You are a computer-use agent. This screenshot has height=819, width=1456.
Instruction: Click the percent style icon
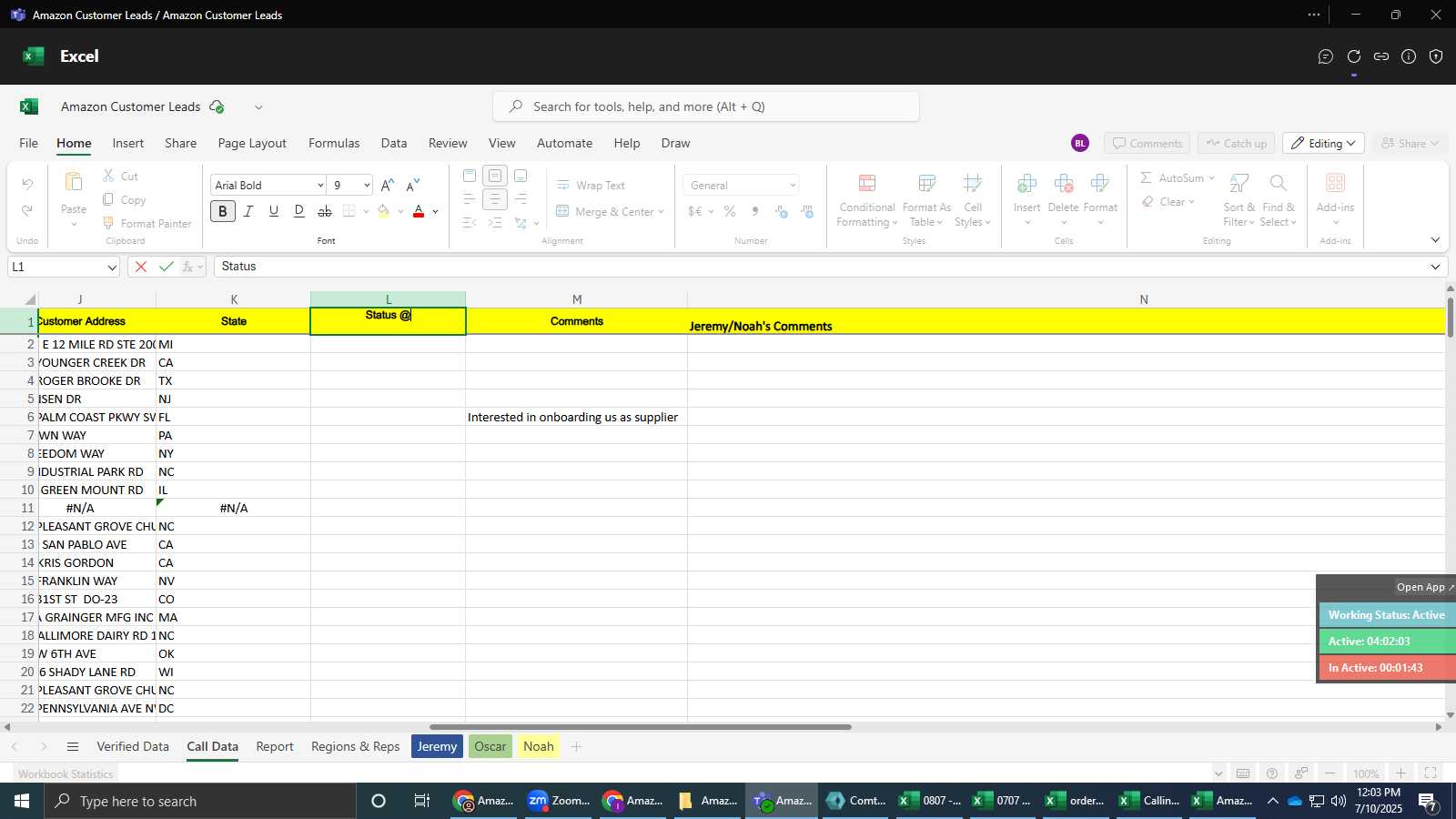tap(730, 211)
